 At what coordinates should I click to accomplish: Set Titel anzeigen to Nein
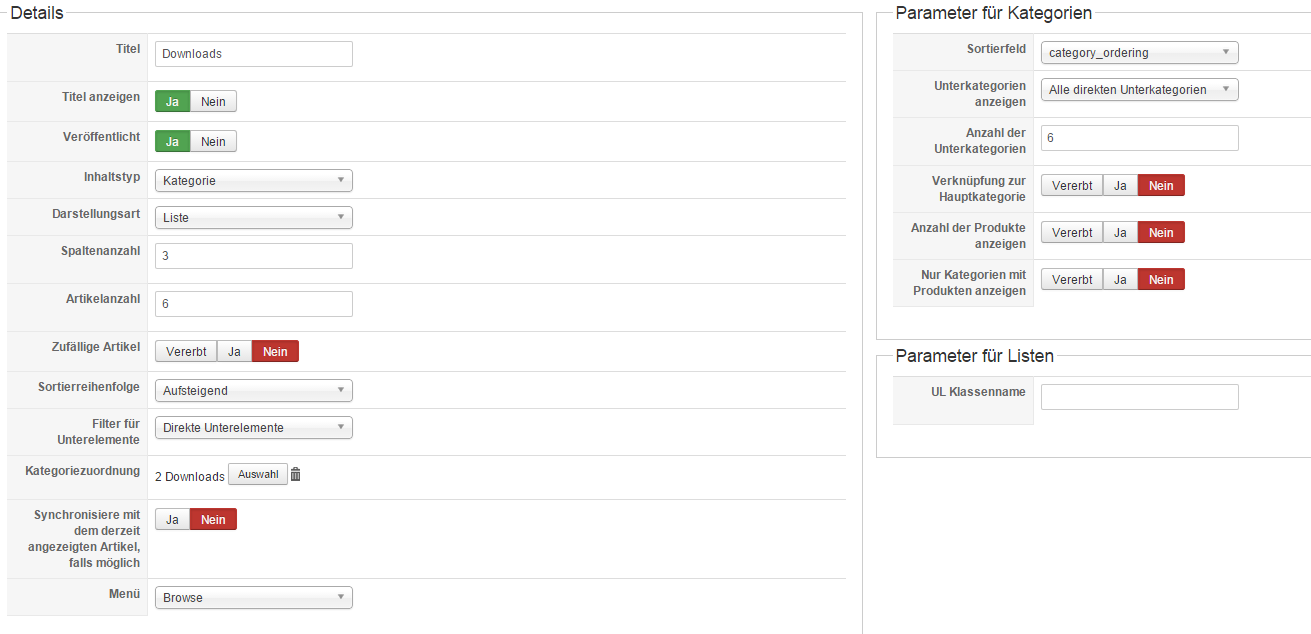[x=213, y=102]
